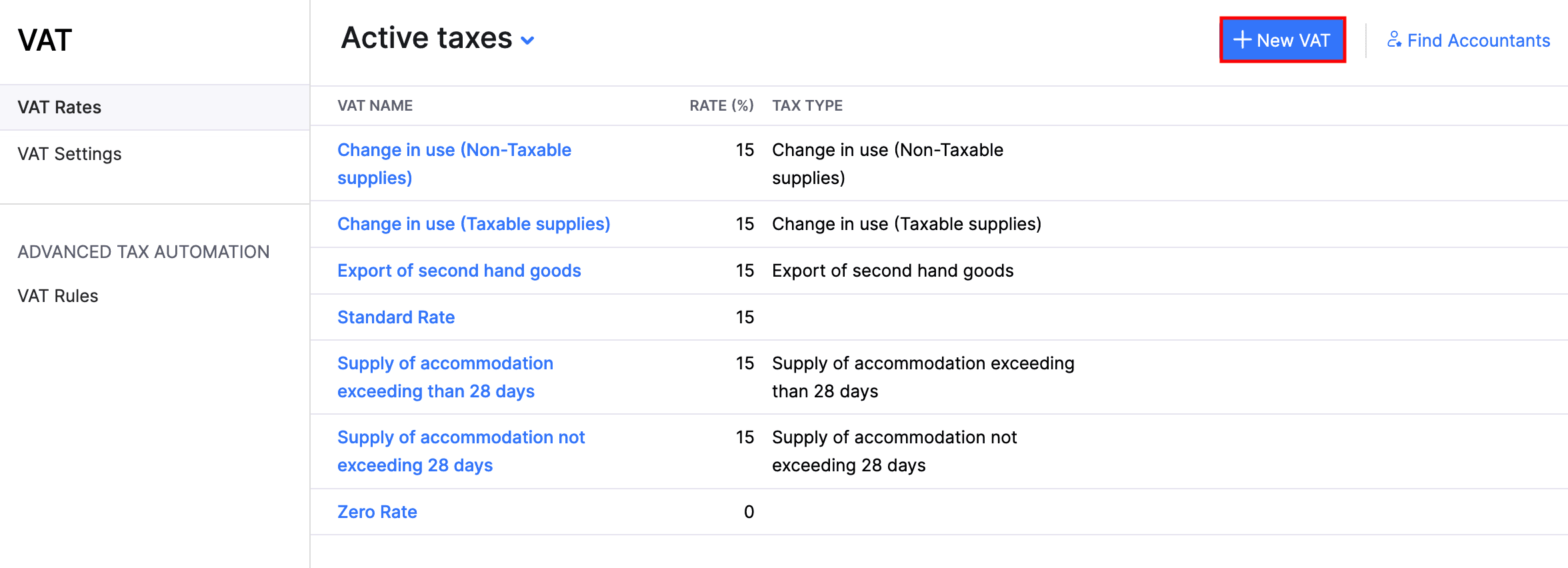Expand the Active taxes dropdown chevron

pyautogui.click(x=527, y=41)
